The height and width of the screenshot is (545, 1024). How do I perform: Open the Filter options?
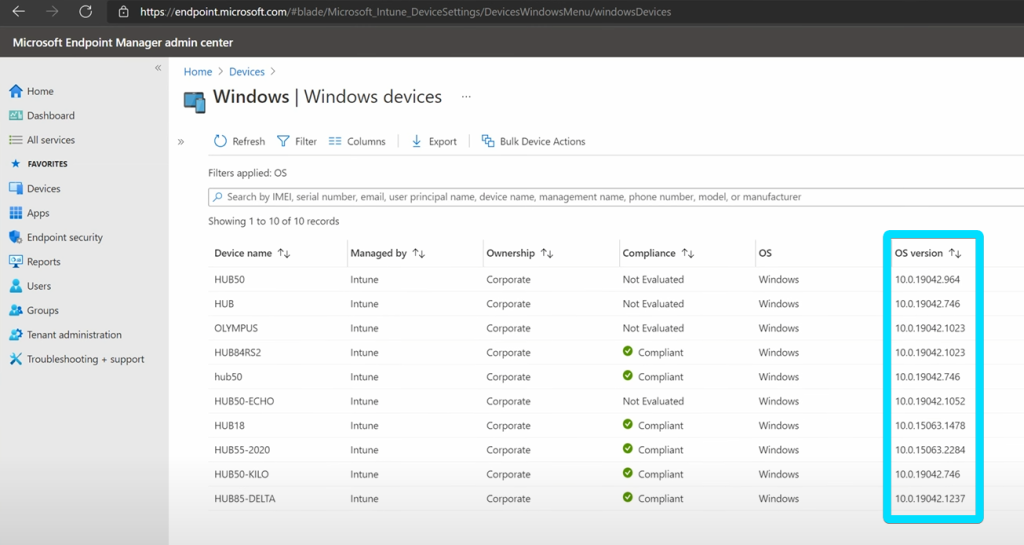(x=296, y=141)
